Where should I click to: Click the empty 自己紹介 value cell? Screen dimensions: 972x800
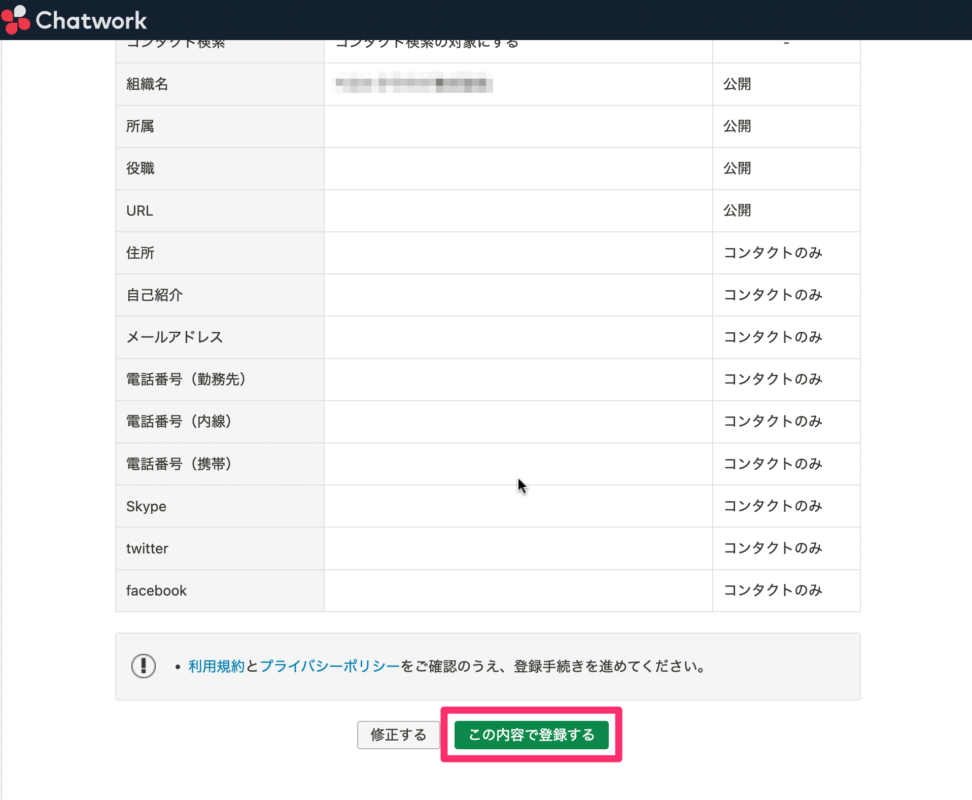click(517, 294)
